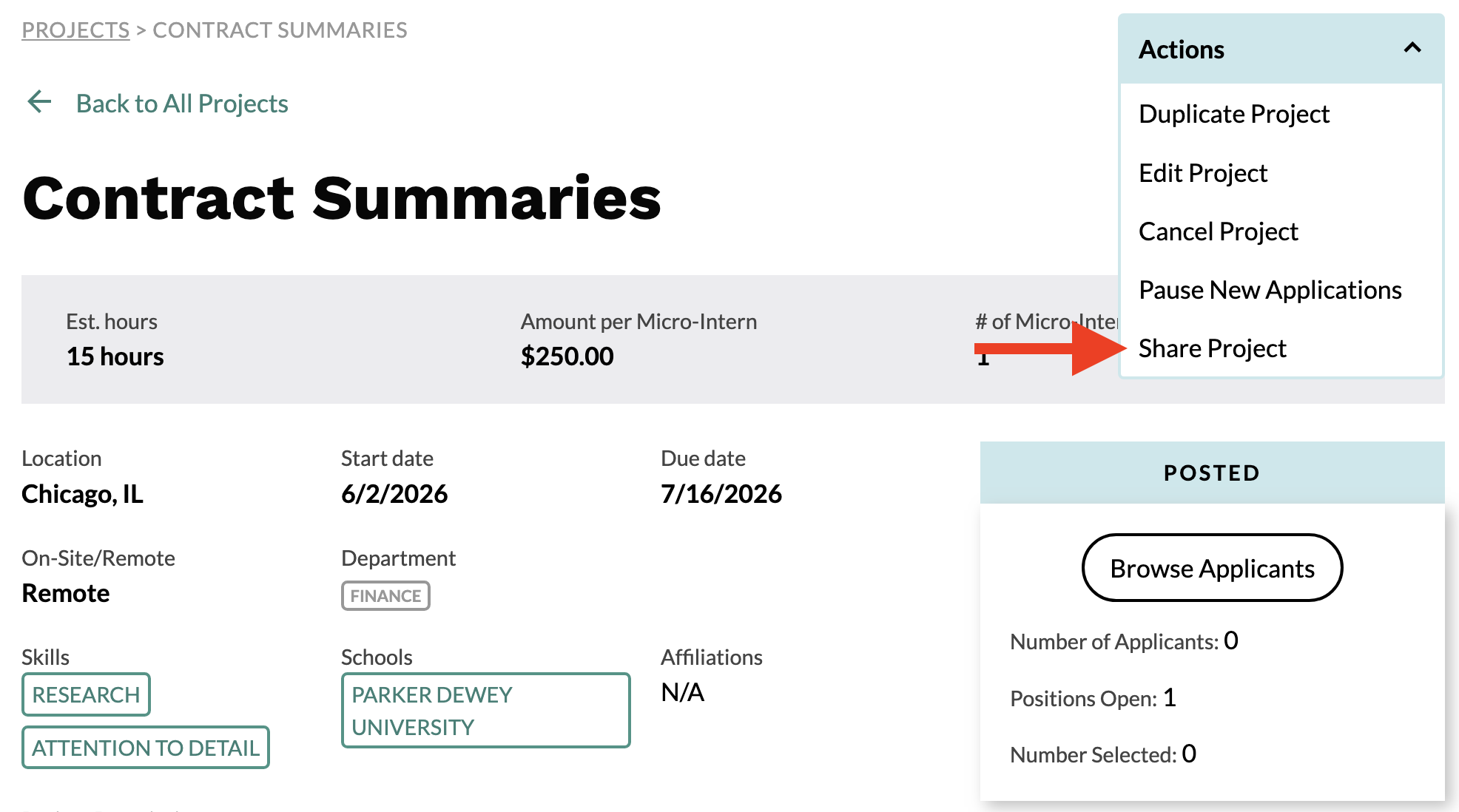This screenshot has width=1459, height=812.
Task: Click the RESEARCH skill tag
Action: pos(86,694)
